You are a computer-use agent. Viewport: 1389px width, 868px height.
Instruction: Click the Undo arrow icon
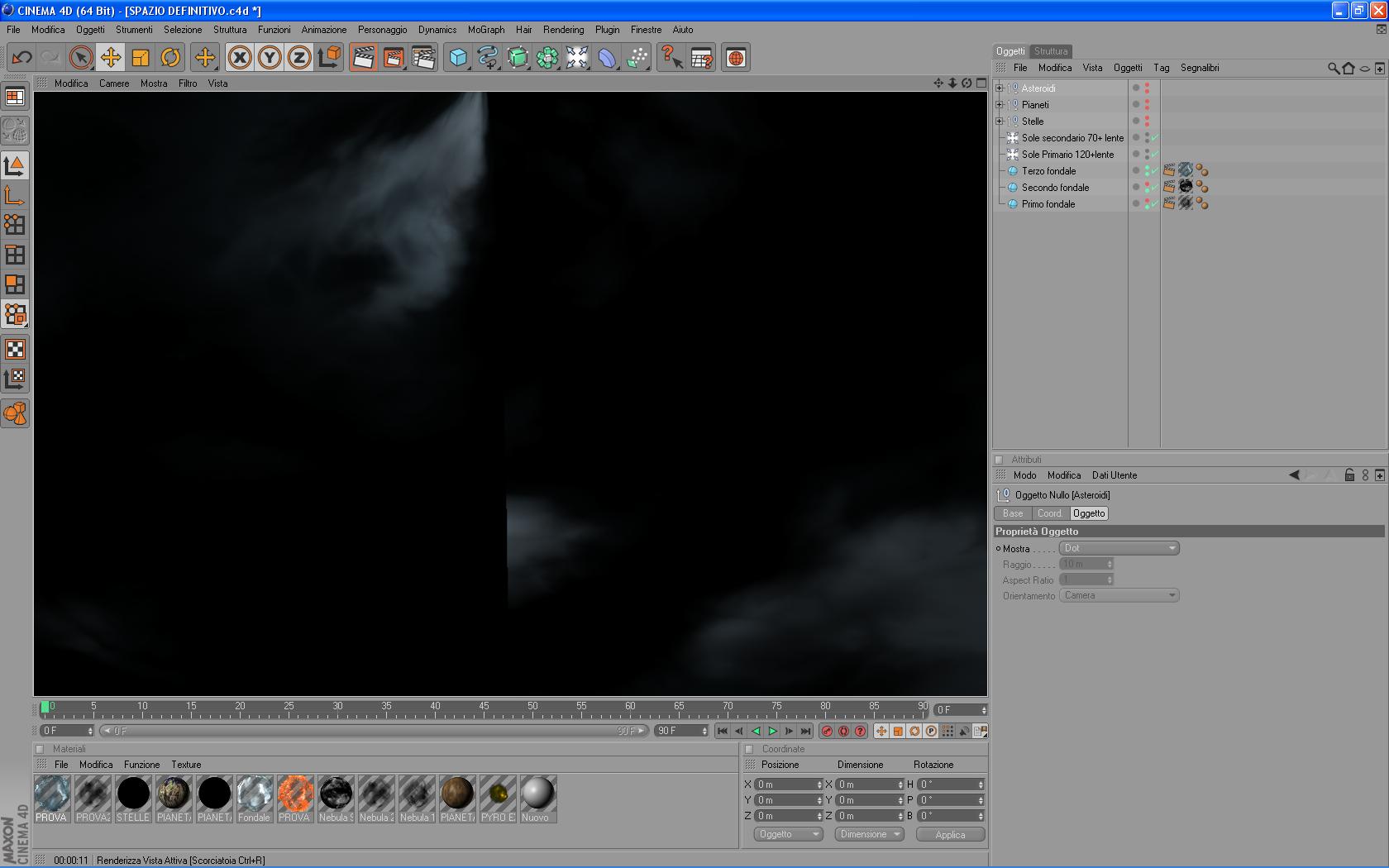(x=22, y=57)
